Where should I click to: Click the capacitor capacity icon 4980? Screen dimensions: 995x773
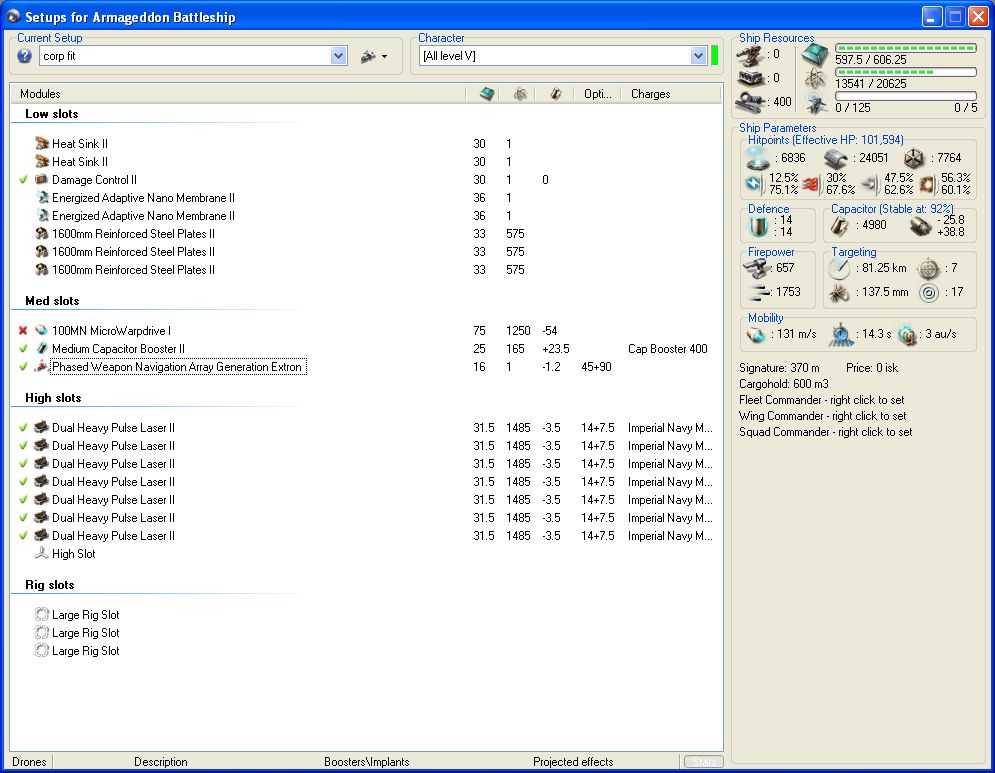point(840,225)
